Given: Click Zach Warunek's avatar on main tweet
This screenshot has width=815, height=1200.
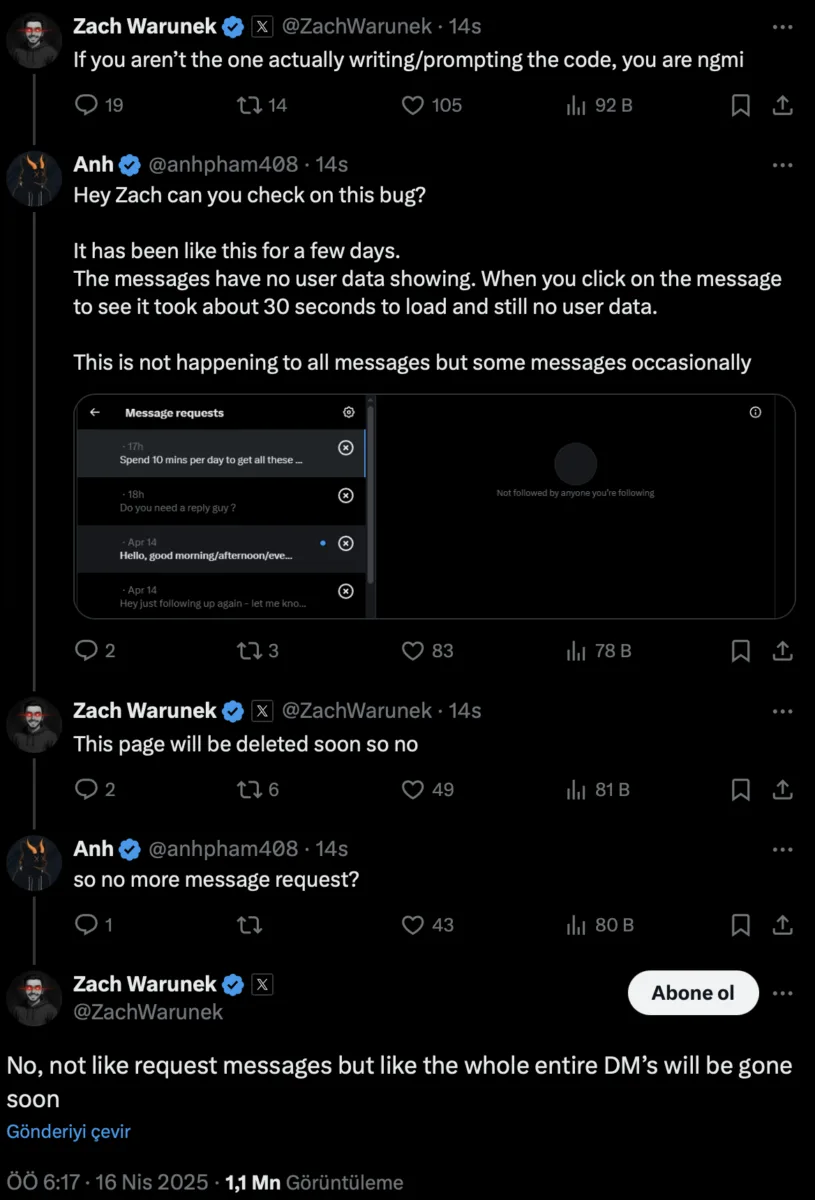Looking at the screenshot, I should (x=34, y=998).
